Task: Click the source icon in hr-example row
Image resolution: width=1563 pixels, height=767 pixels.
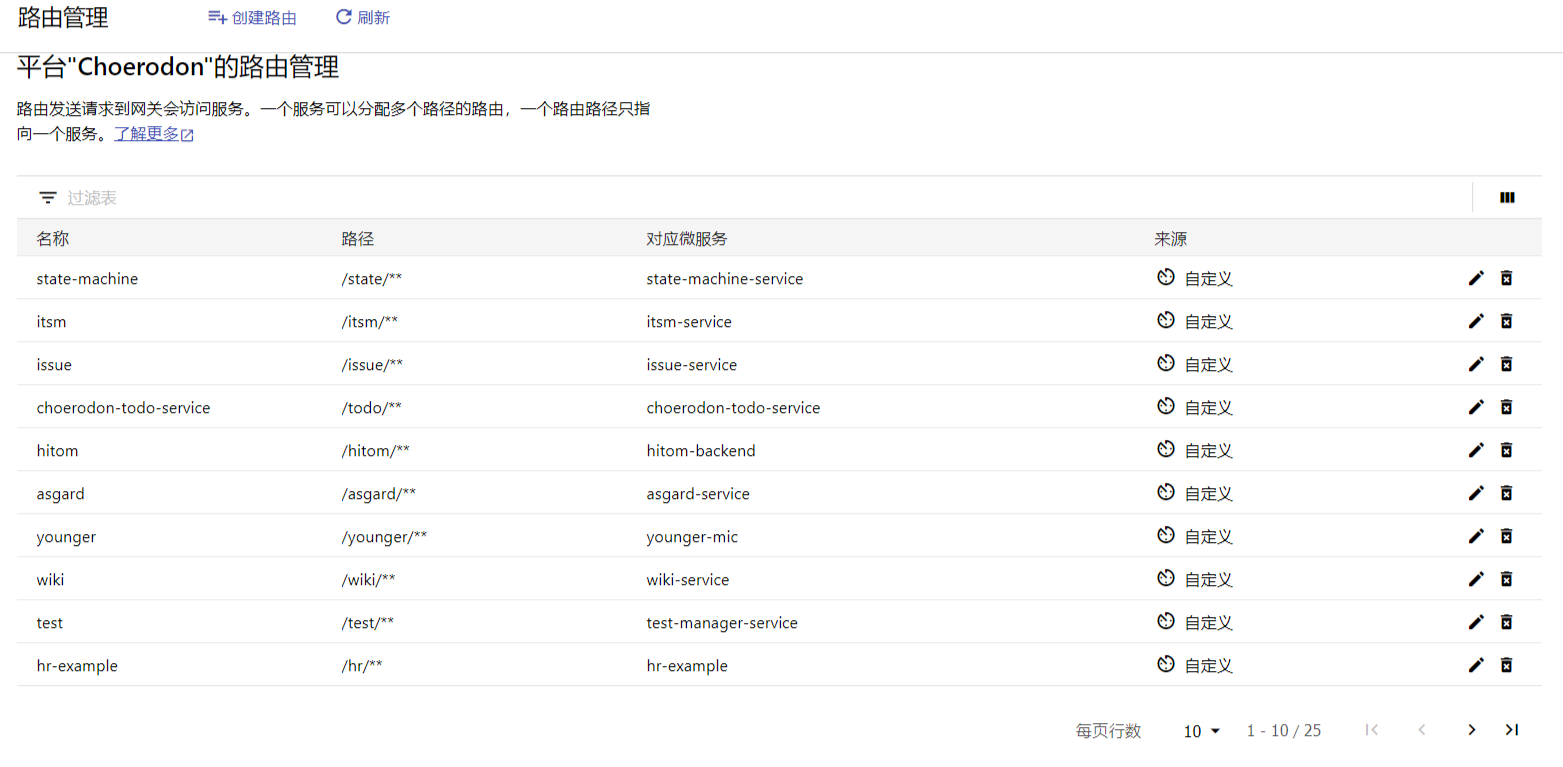Action: [x=1165, y=665]
